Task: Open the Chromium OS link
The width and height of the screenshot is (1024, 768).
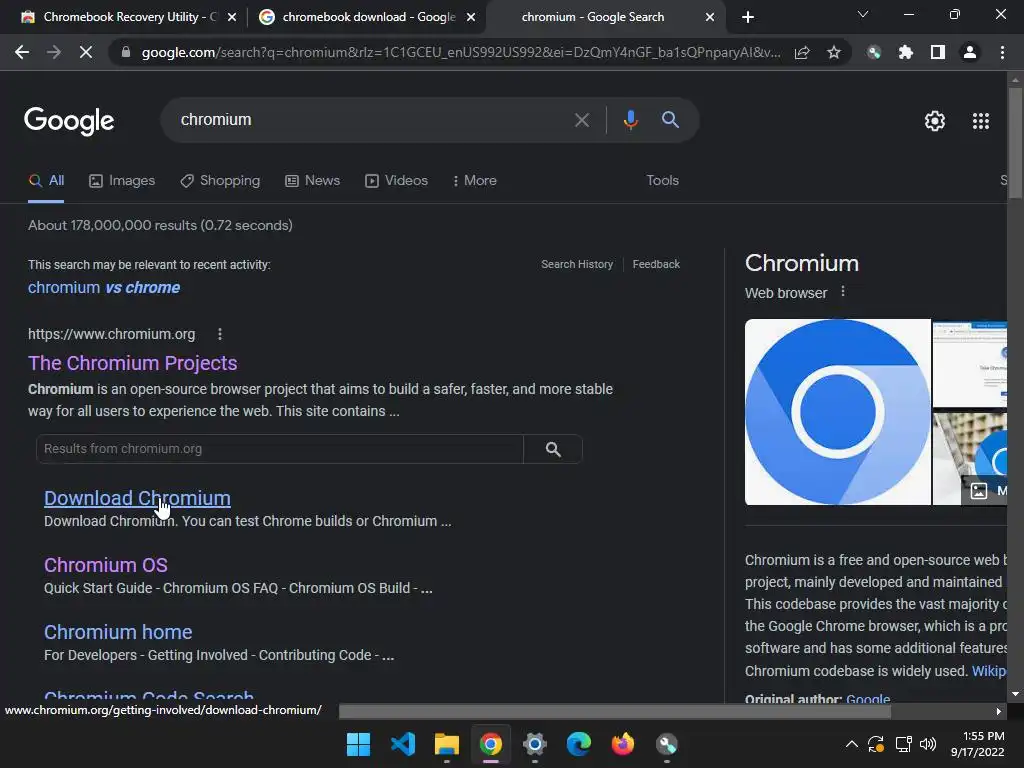Action: tap(106, 566)
